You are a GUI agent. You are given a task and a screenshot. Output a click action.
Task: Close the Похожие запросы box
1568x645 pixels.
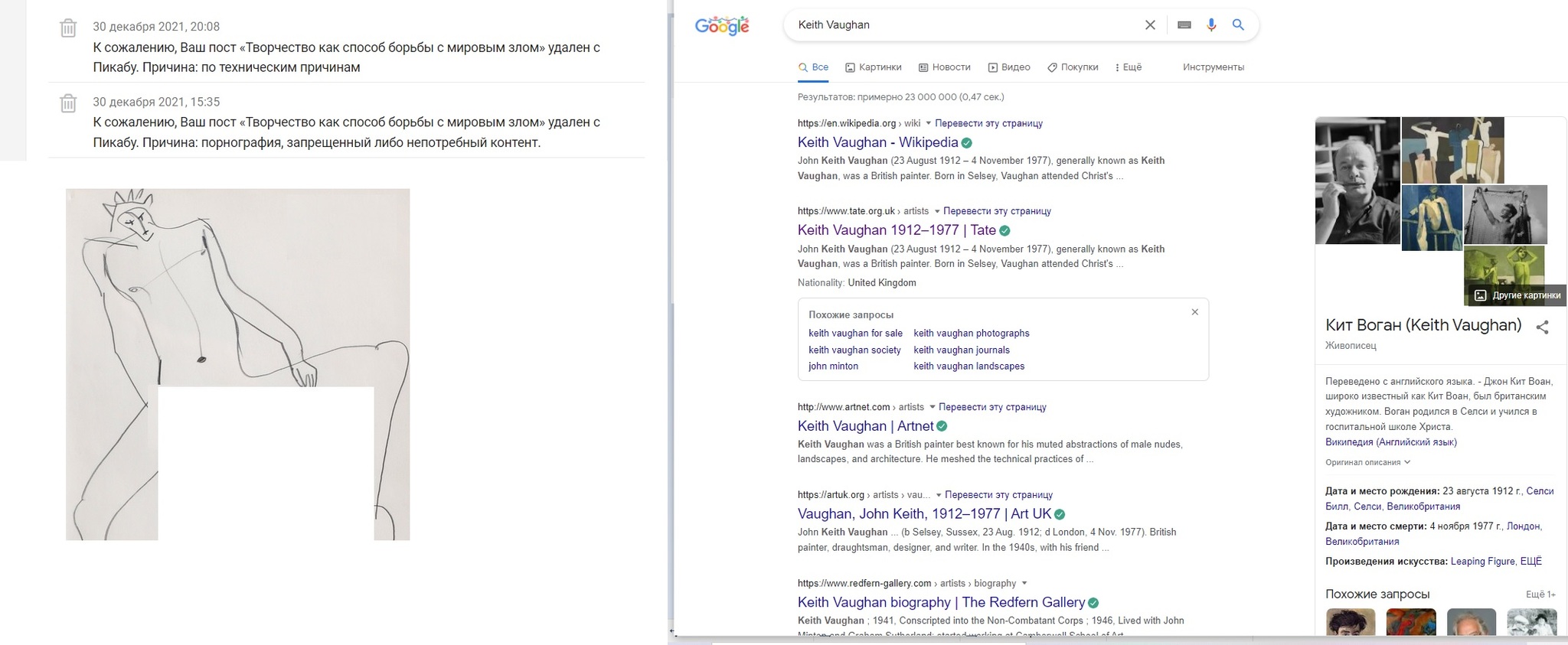[1194, 312]
